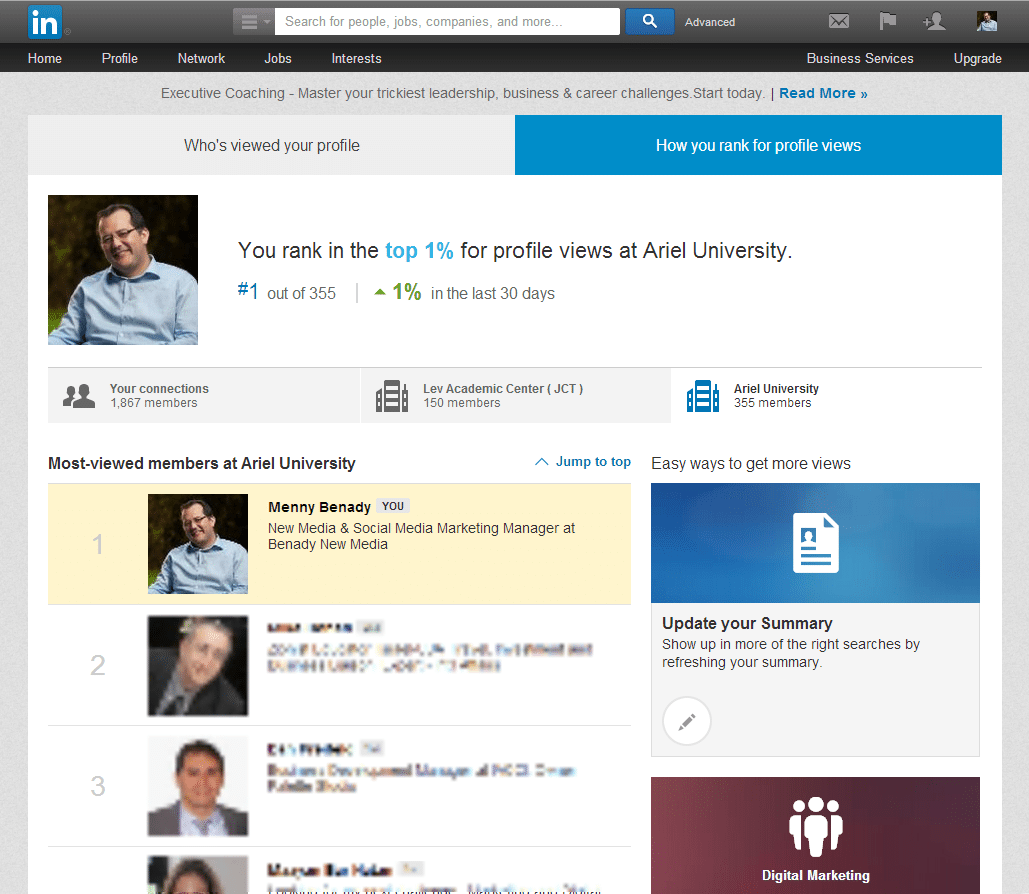
Task: Select the Lev Academic Center group tab
Action: 516,395
